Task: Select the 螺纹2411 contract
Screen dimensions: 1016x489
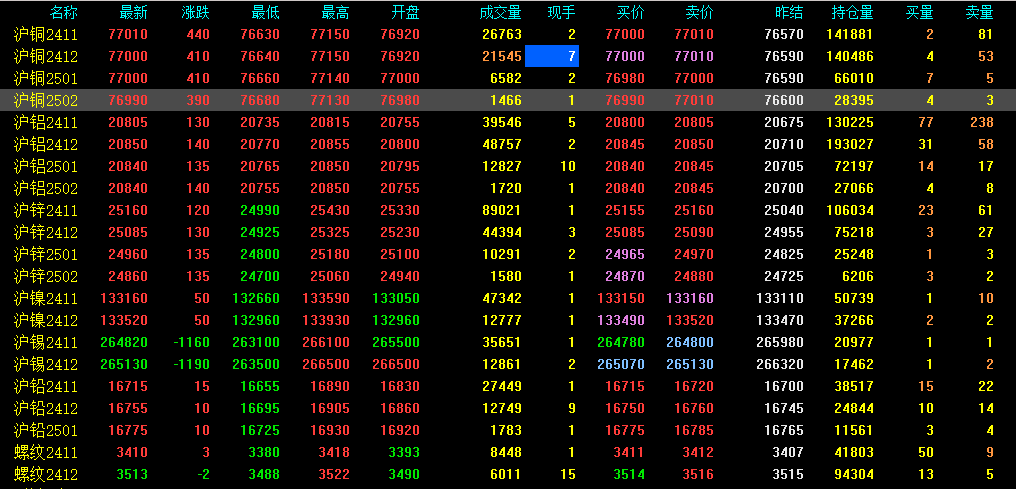Action: 45,452
